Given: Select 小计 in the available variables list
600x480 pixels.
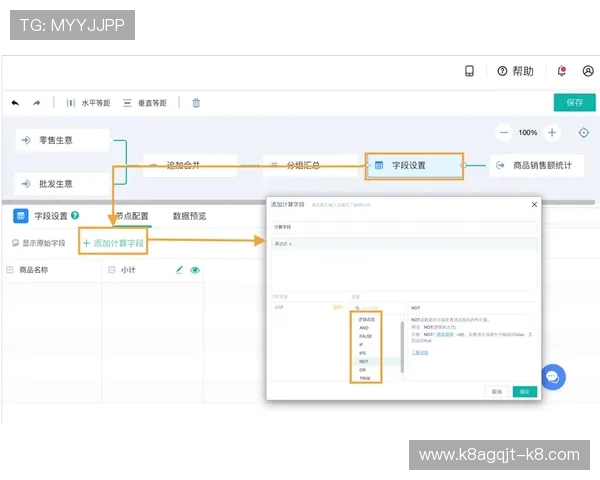Looking at the screenshot, I should [279, 307].
